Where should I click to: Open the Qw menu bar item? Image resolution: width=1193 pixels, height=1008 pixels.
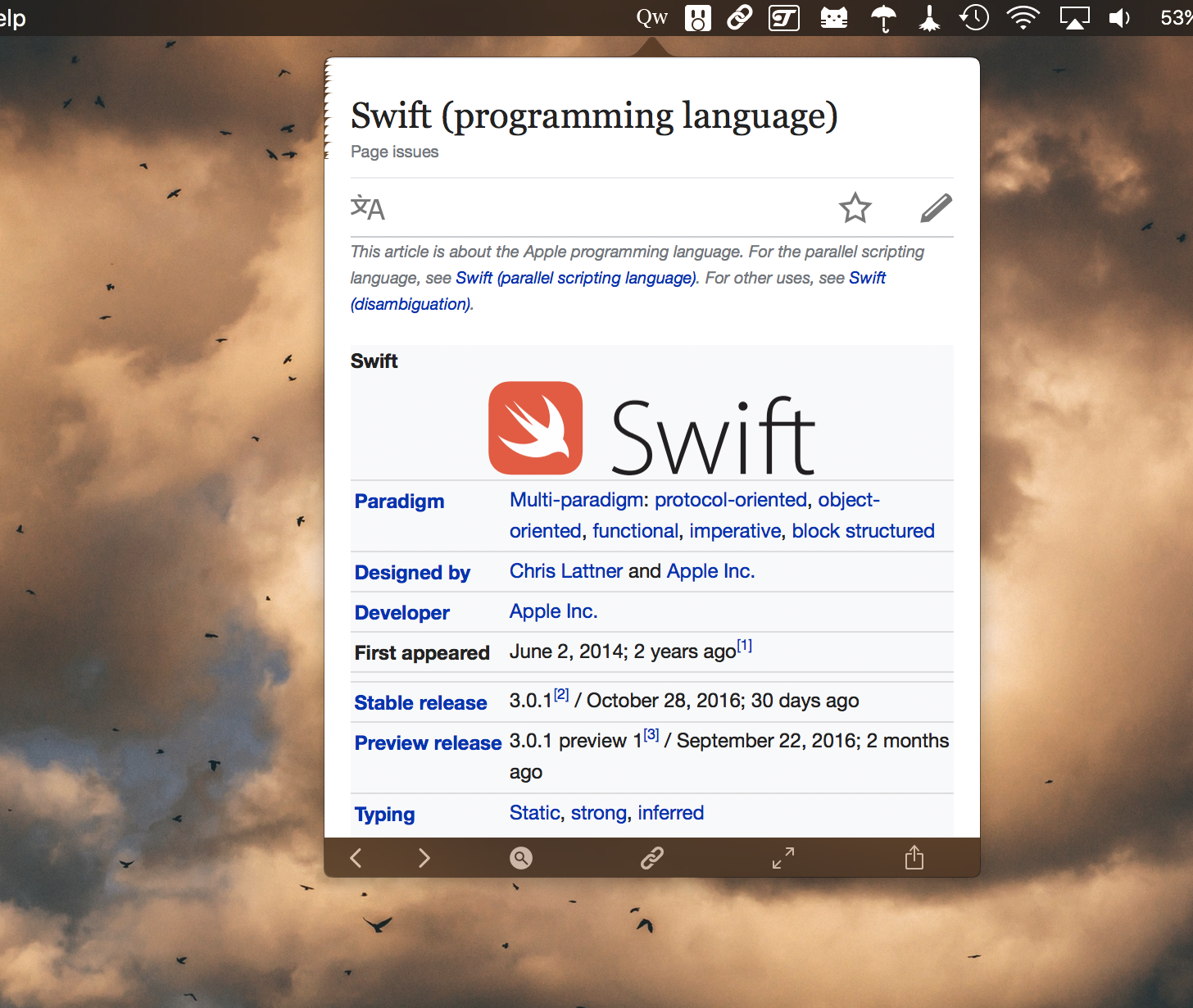651,17
